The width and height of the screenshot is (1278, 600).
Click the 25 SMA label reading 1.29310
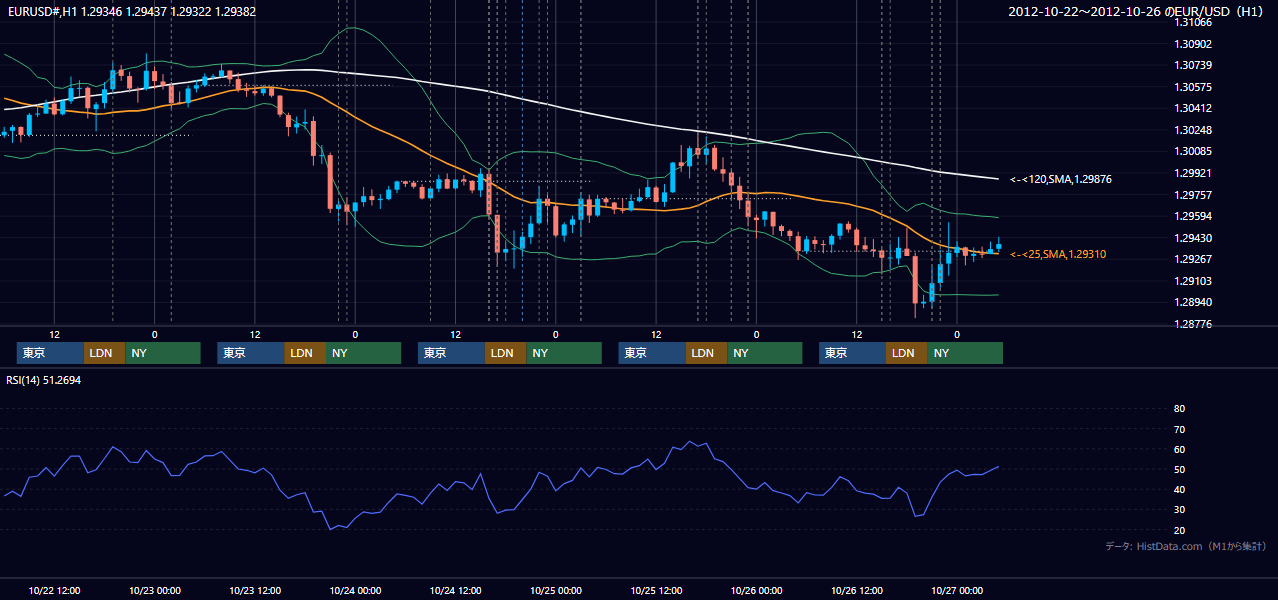tap(1058, 255)
